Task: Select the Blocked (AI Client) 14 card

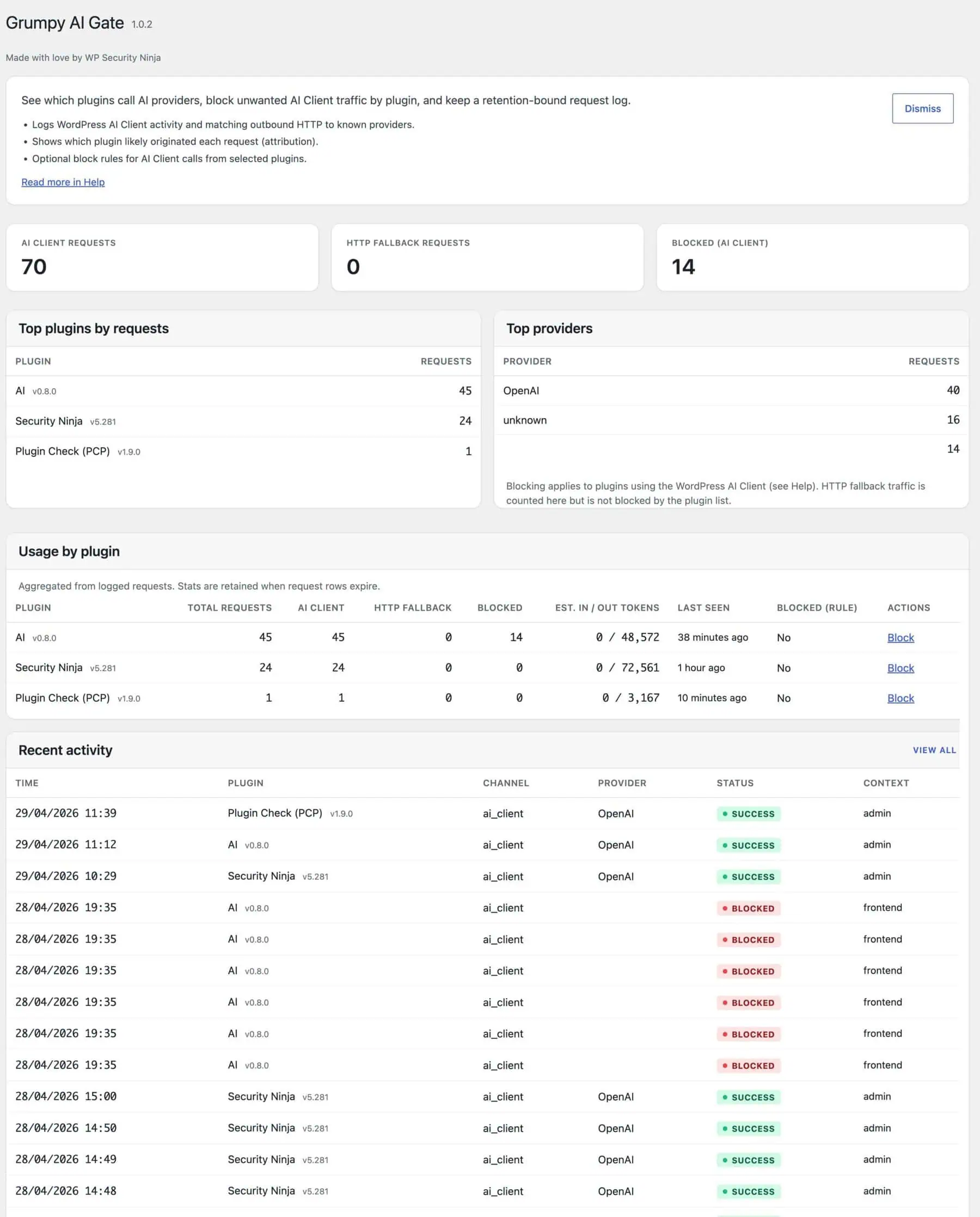Action: 812,258
